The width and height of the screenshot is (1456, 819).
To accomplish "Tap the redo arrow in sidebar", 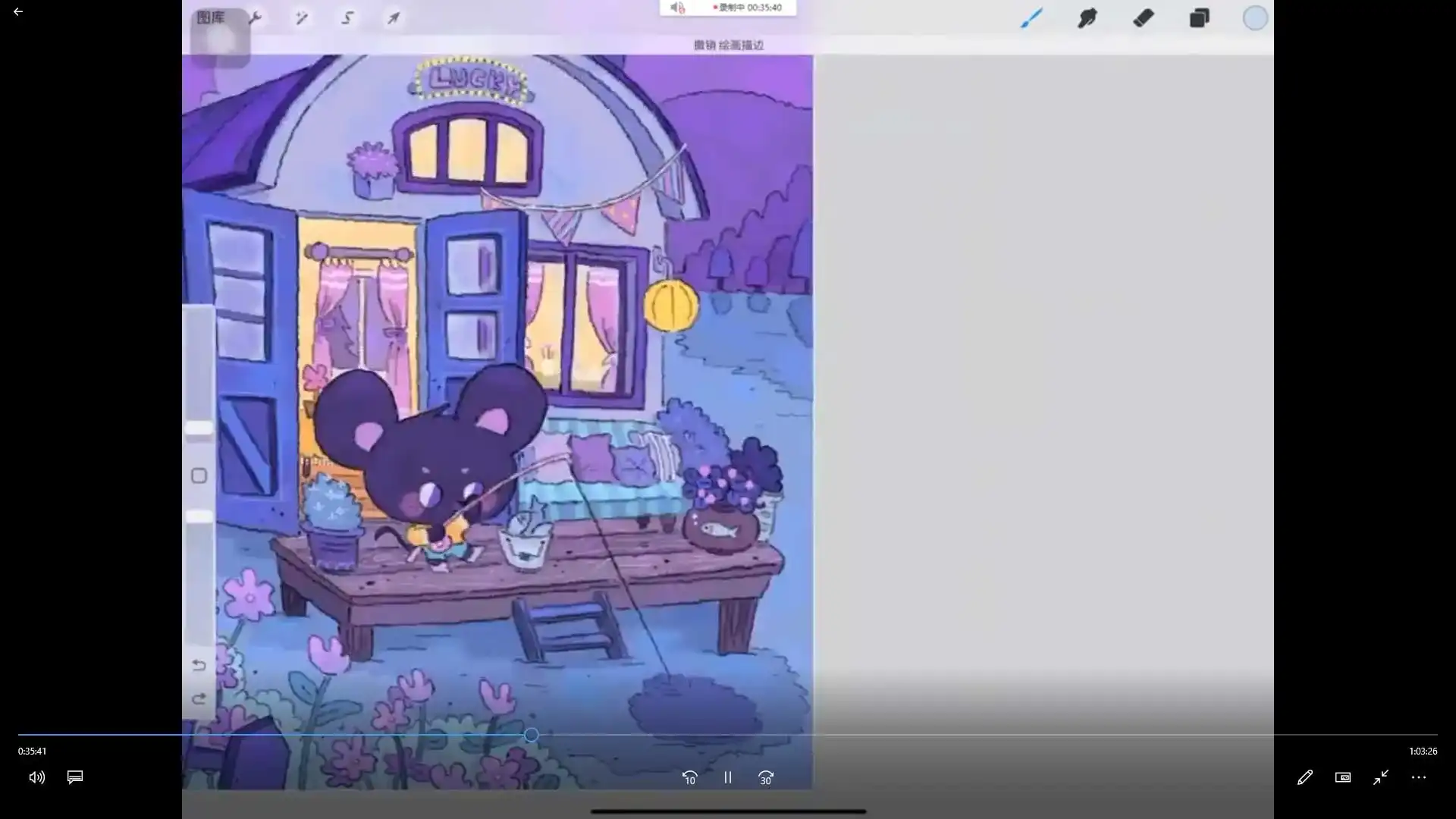I will point(199,698).
